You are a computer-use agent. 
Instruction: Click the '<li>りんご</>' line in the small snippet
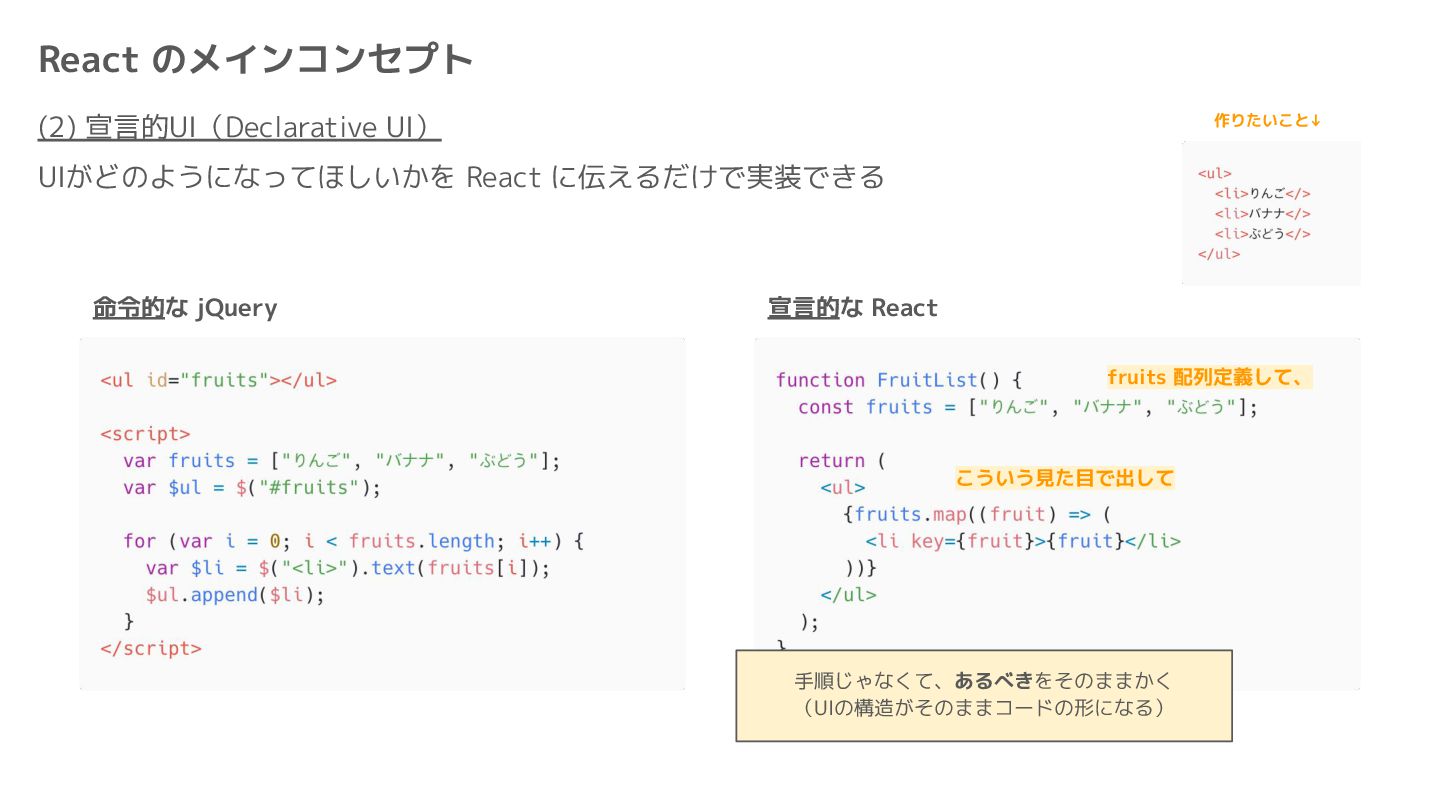1262,193
